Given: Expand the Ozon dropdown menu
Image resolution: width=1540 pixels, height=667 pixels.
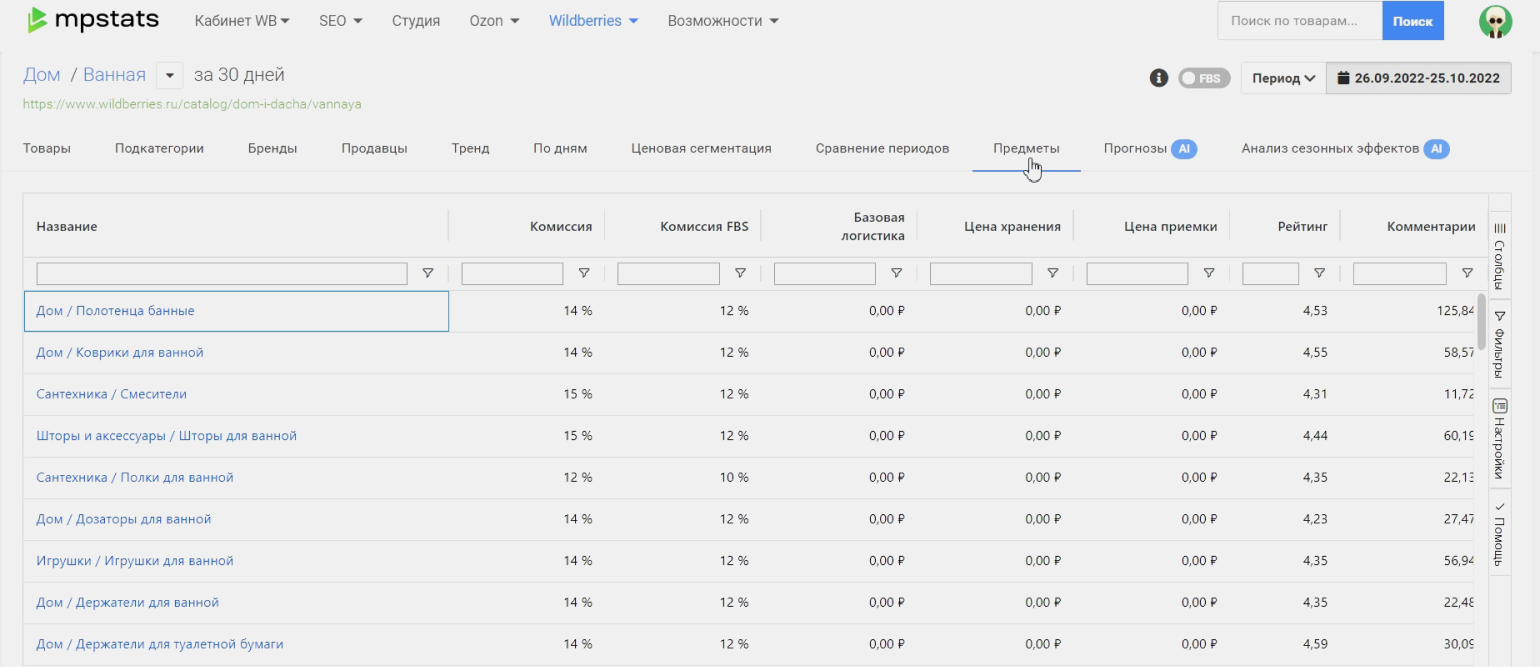Looking at the screenshot, I should click(495, 21).
